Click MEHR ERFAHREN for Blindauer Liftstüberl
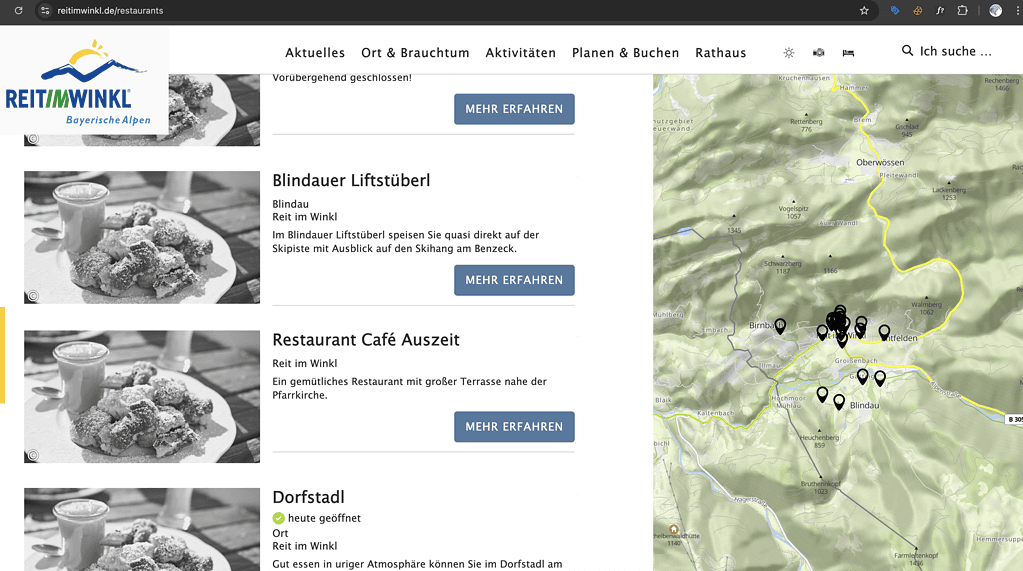This screenshot has height=571, width=1023. [x=514, y=280]
